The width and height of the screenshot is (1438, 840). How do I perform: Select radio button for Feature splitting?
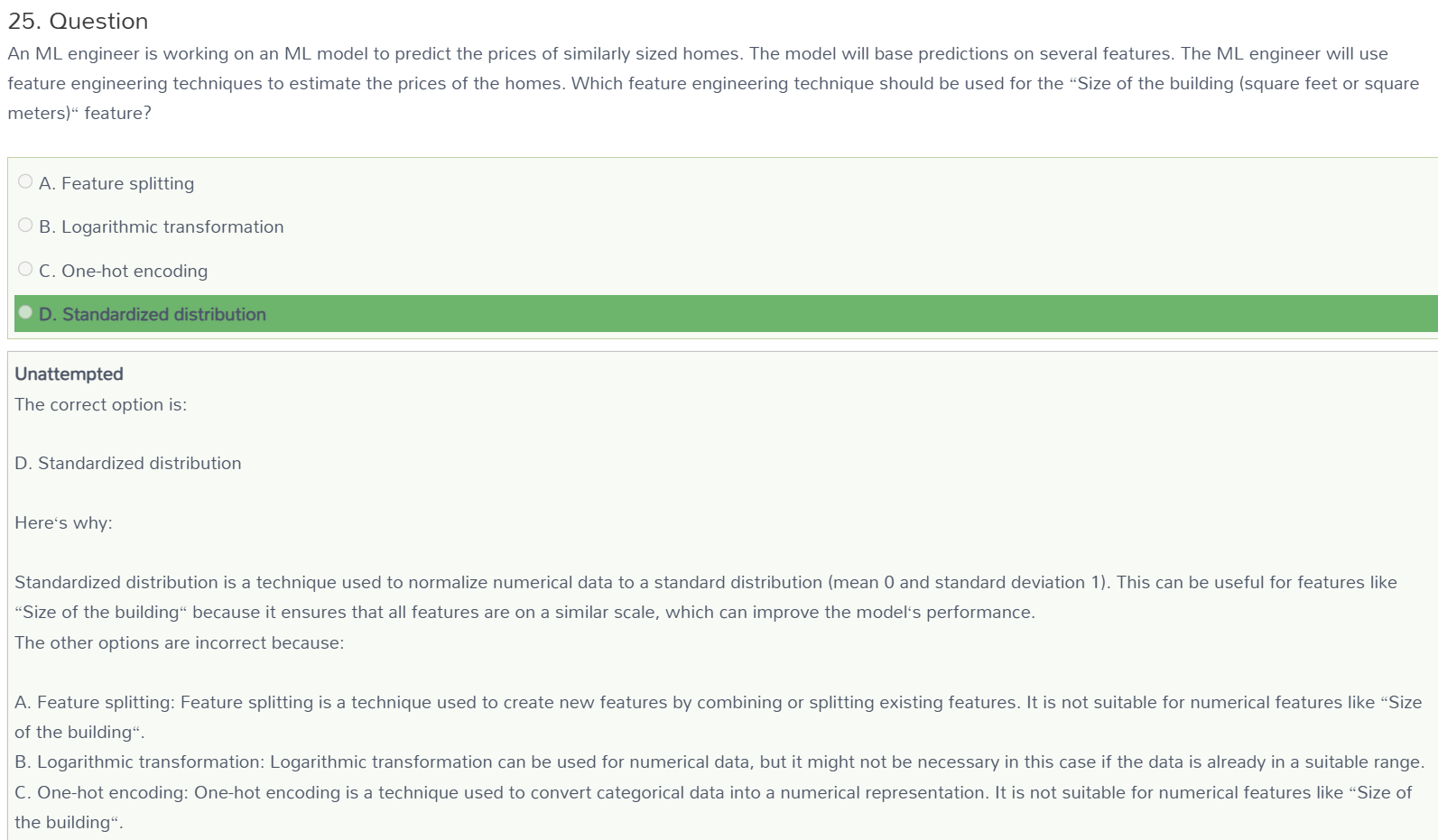point(25,181)
